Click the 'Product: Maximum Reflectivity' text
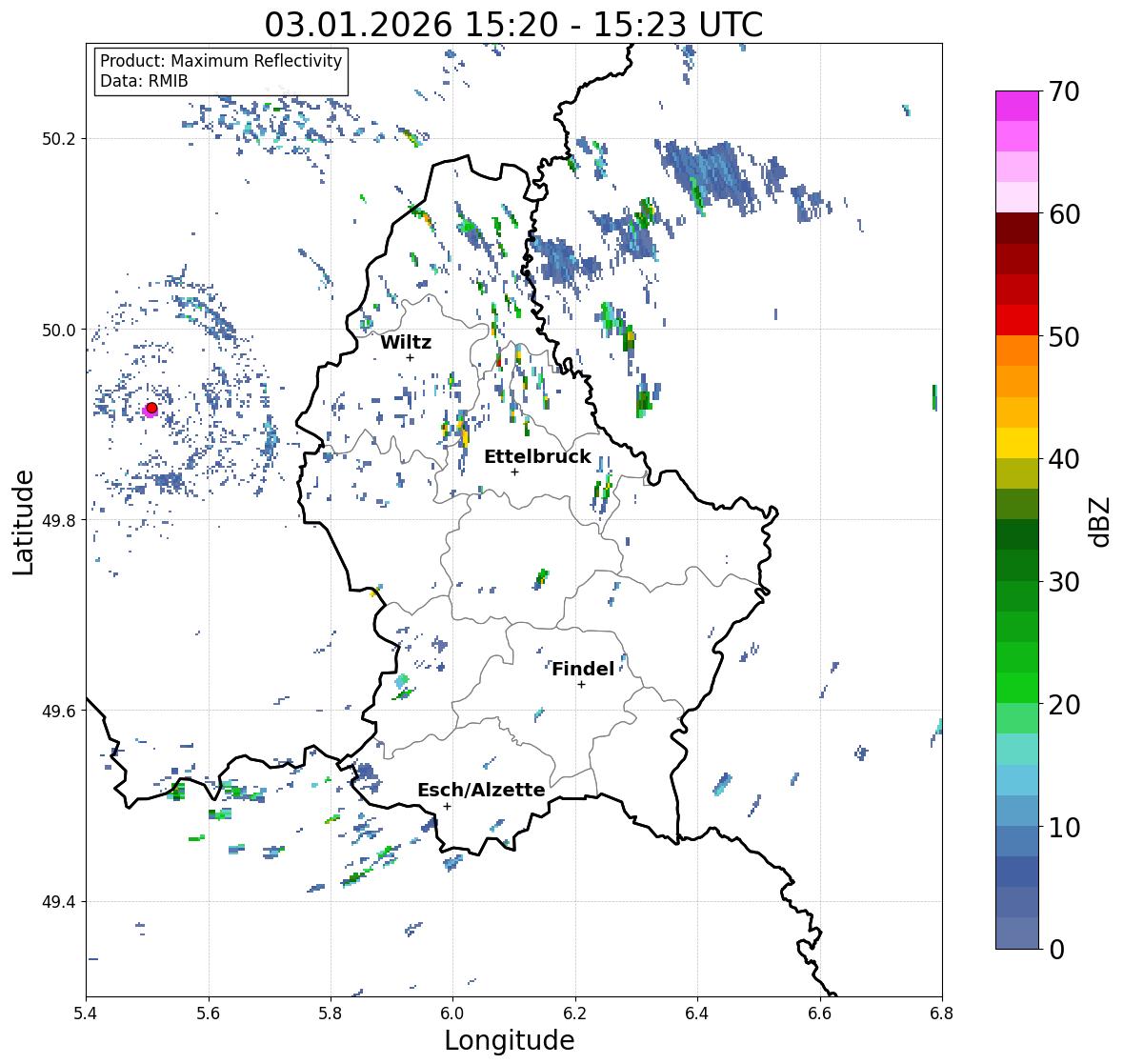 pos(221,61)
